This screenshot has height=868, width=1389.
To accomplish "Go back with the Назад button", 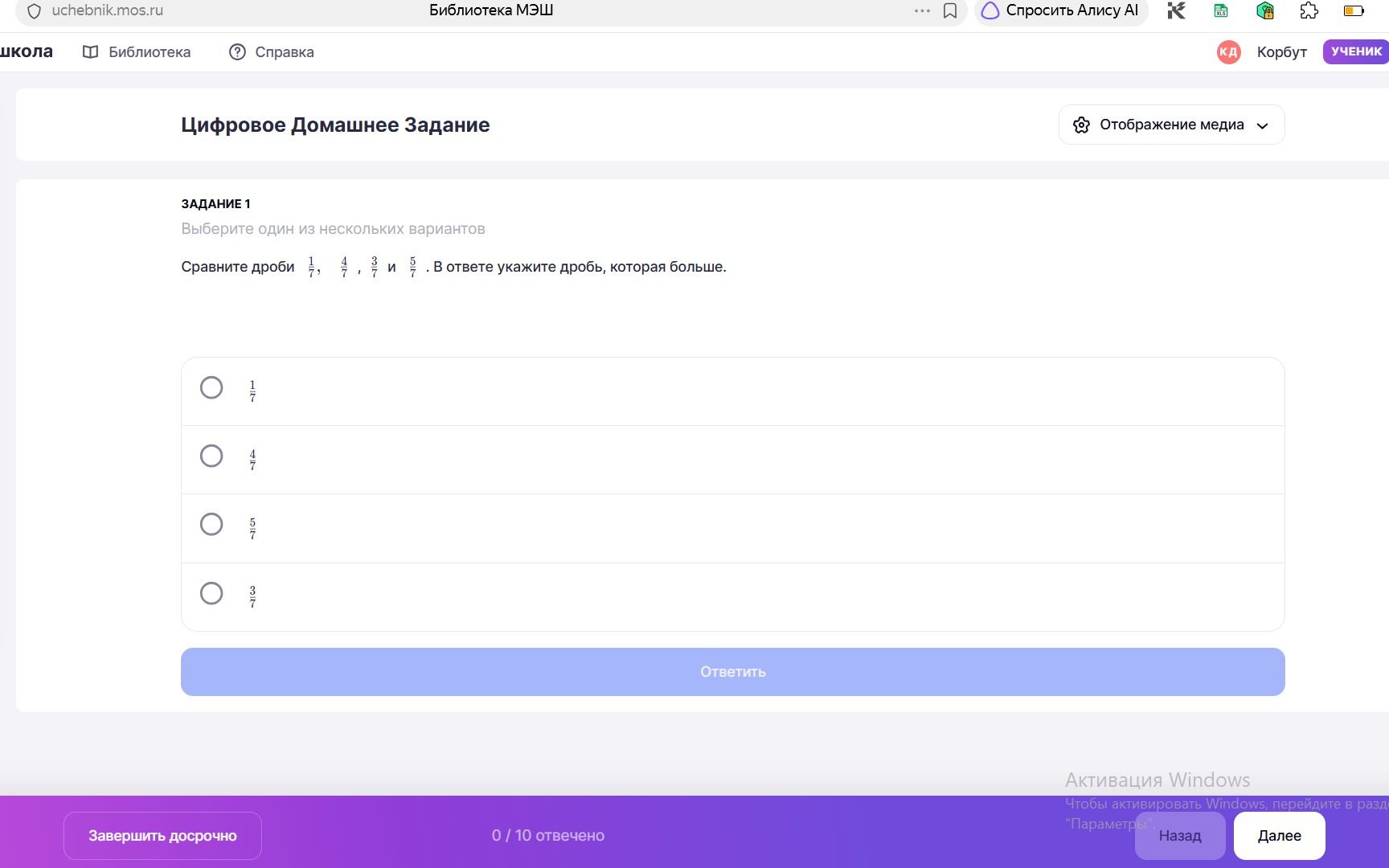I will point(1179,836).
